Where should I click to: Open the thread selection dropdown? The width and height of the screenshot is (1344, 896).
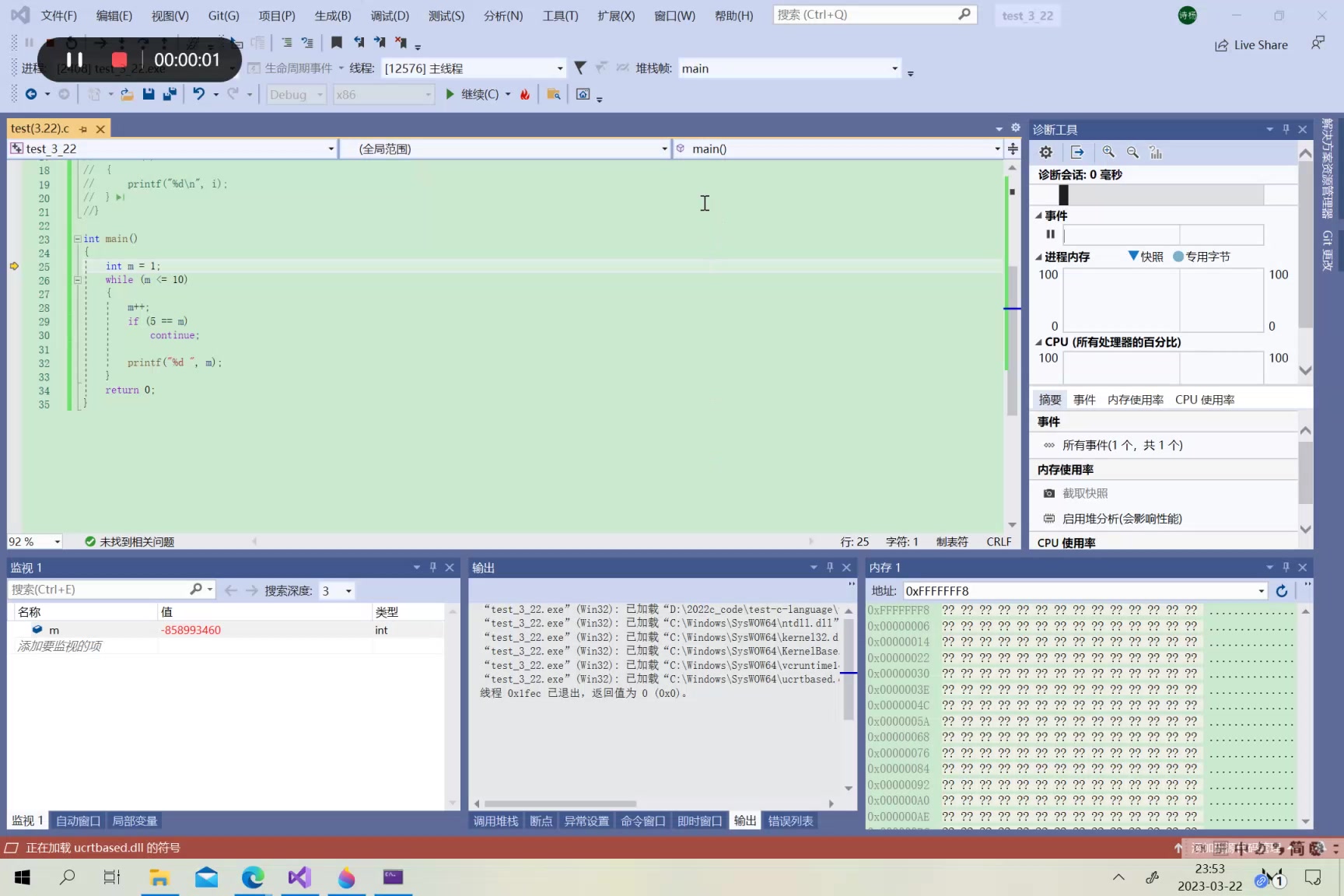(559, 68)
